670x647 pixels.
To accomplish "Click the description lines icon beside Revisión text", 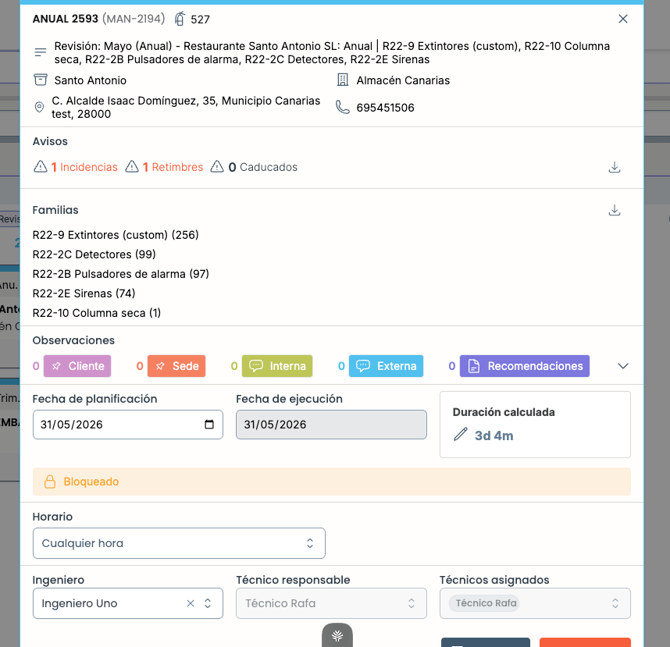I will pyautogui.click(x=40, y=52).
